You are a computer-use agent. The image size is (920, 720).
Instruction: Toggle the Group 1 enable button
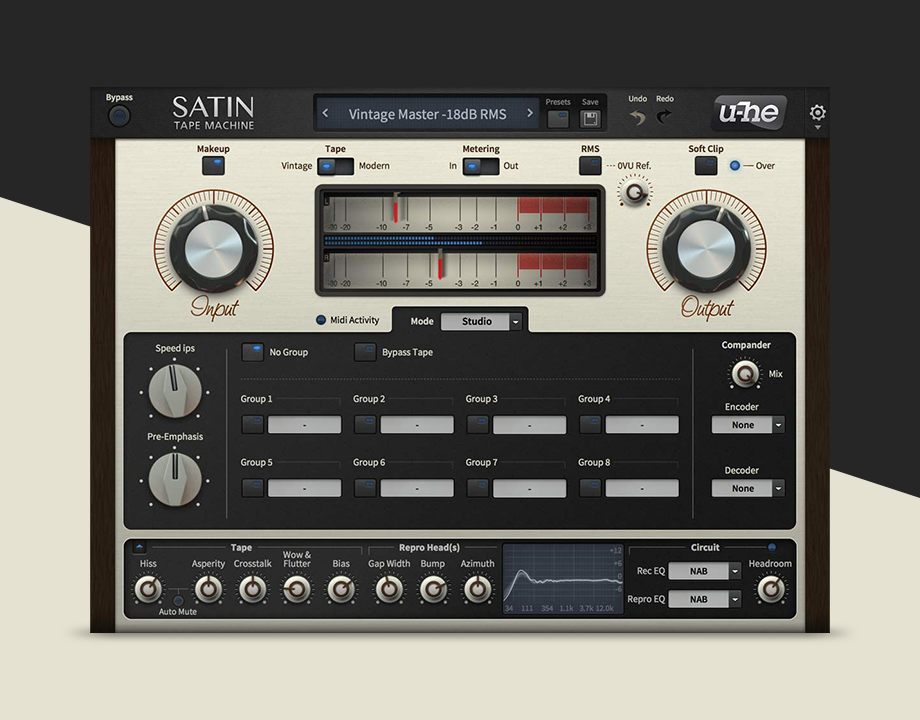point(253,424)
